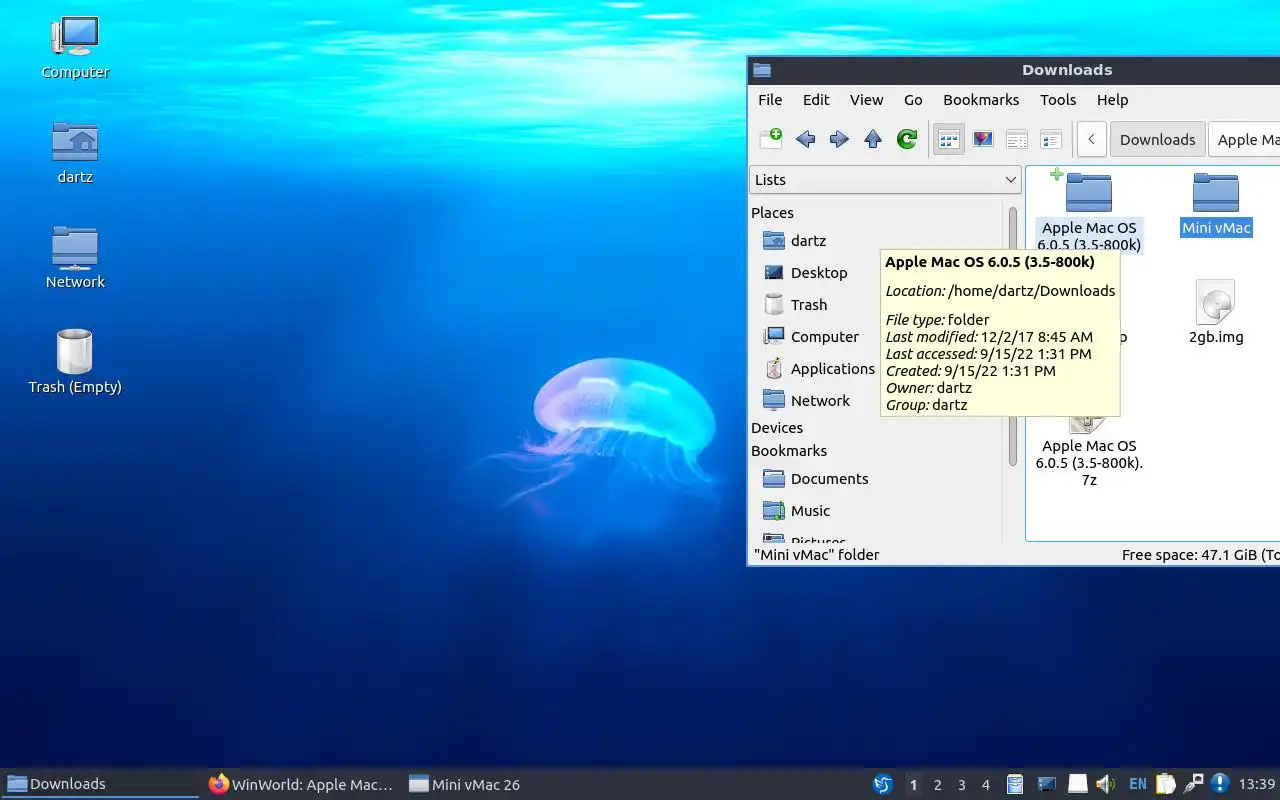Switch to icon view mode

pos(949,139)
